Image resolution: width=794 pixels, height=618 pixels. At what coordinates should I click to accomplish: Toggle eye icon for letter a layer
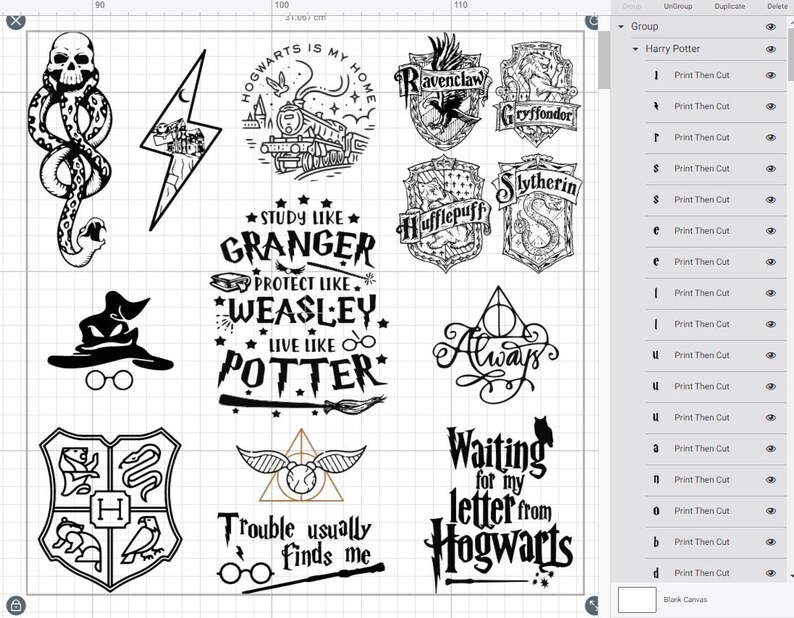(771, 448)
